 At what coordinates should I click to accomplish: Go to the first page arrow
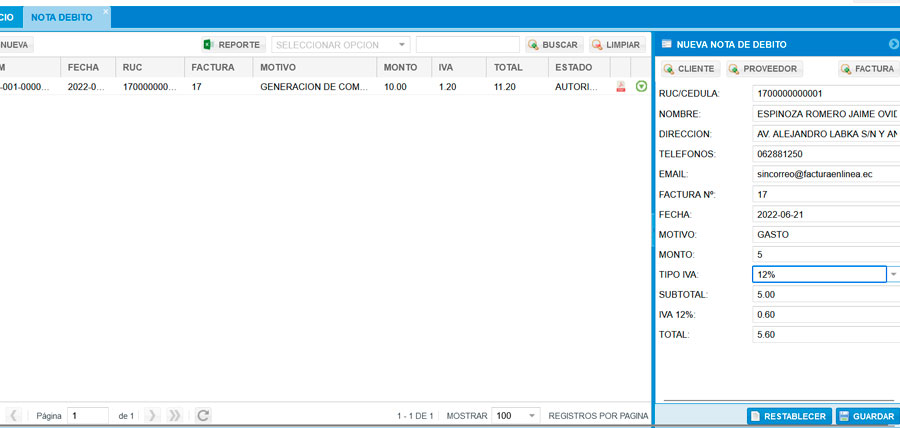[15, 415]
